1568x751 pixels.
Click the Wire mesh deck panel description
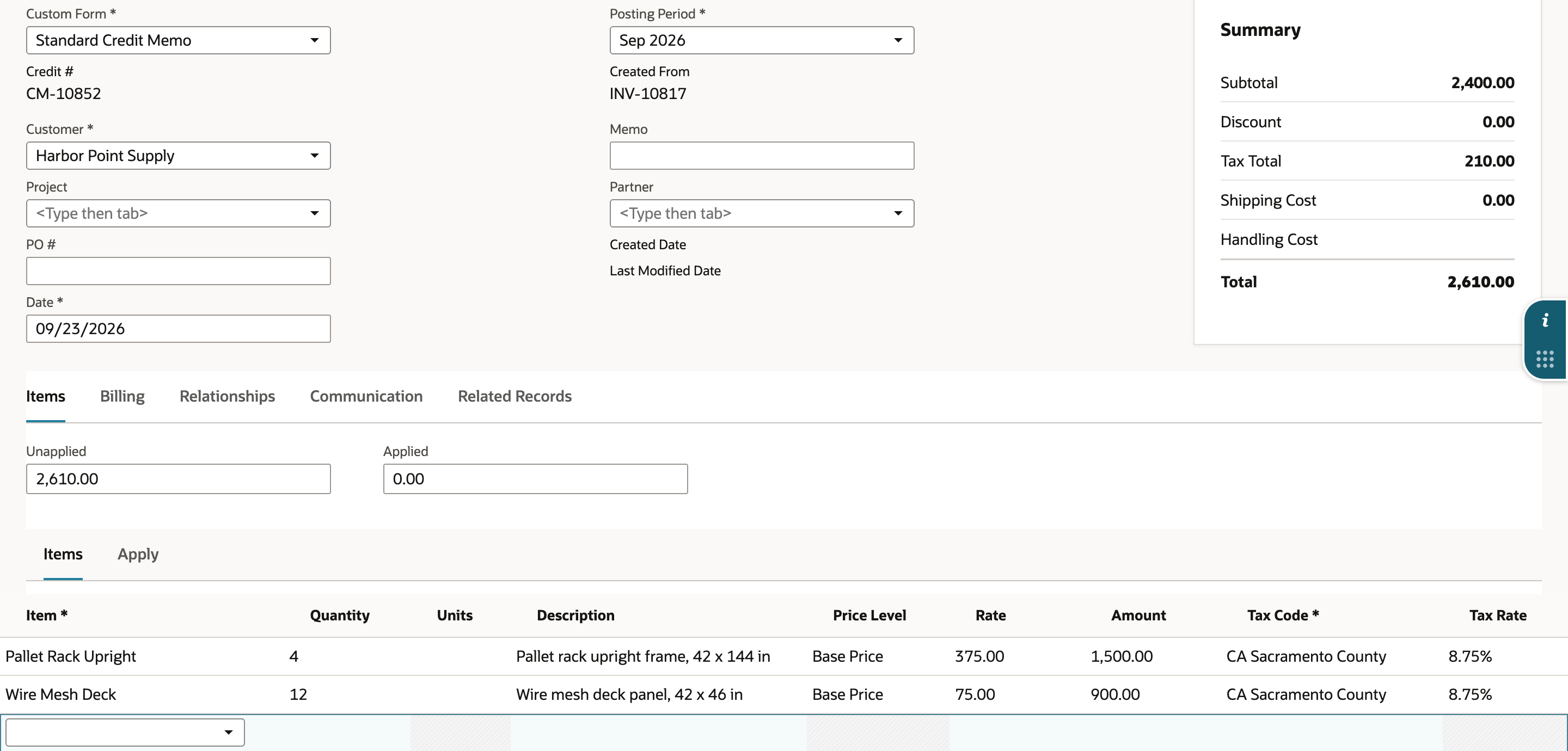629,694
